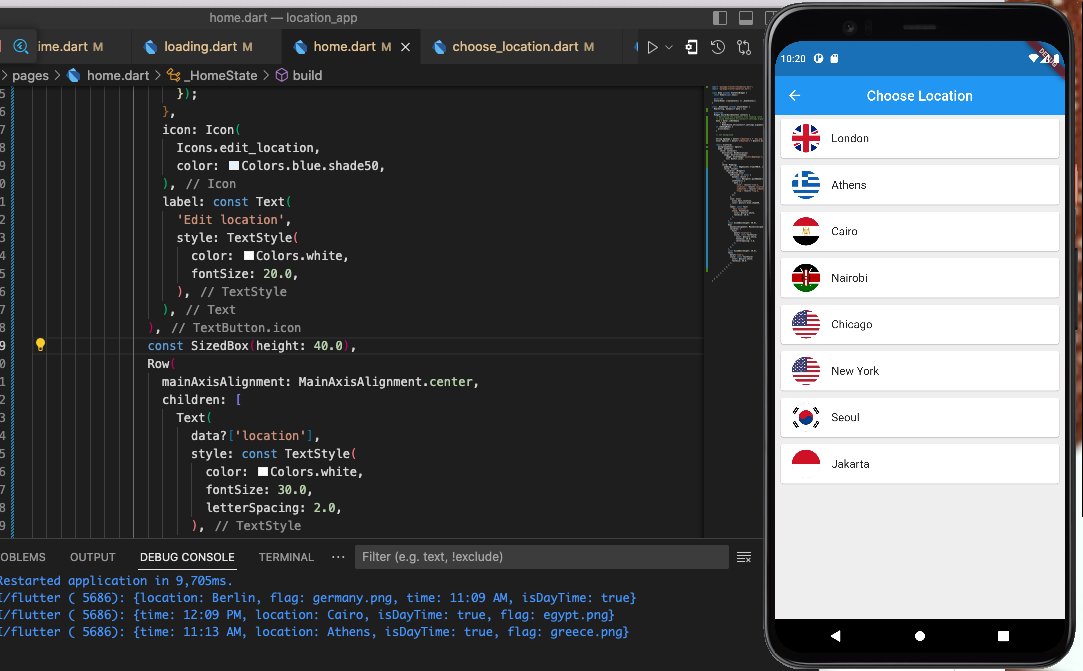Tap the South Korea flag icon beside Seoul

point(805,417)
